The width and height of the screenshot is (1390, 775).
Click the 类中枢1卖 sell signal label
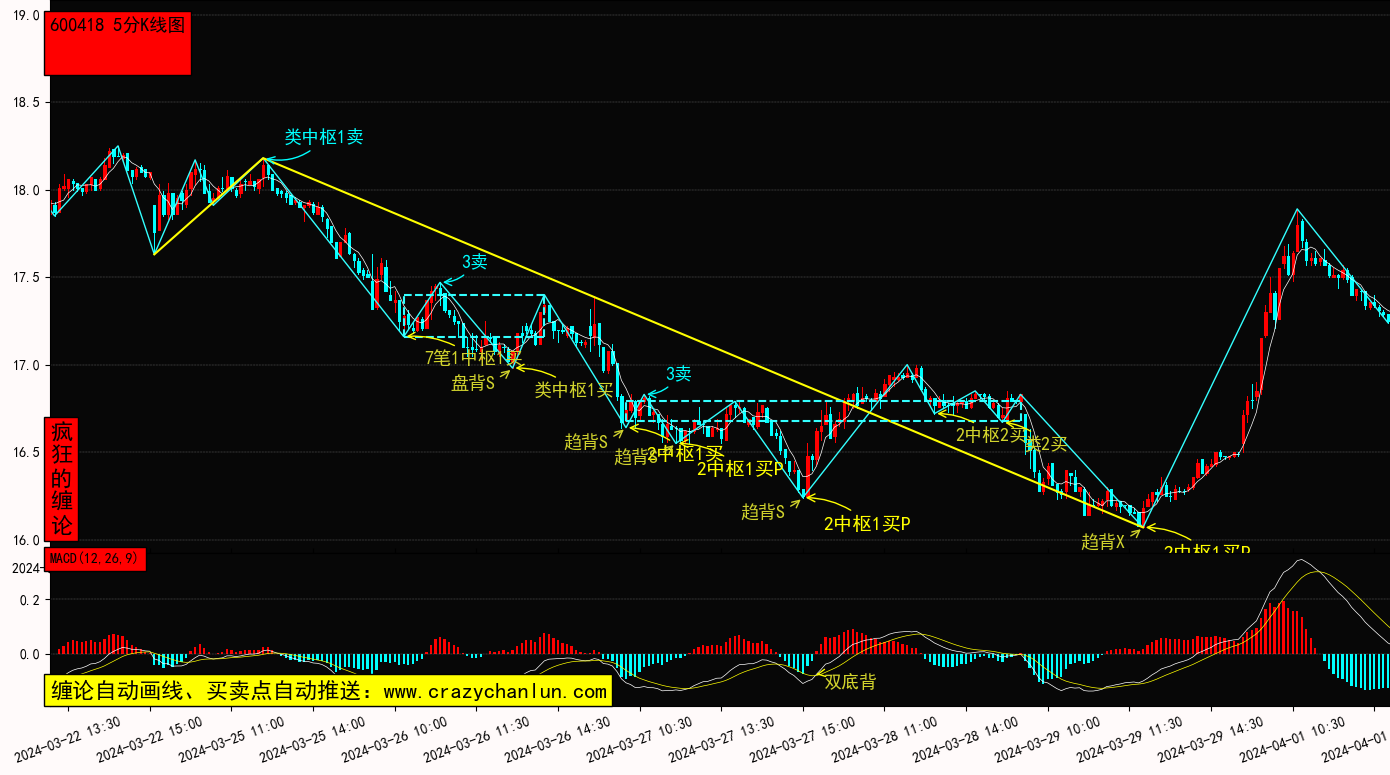(323, 137)
